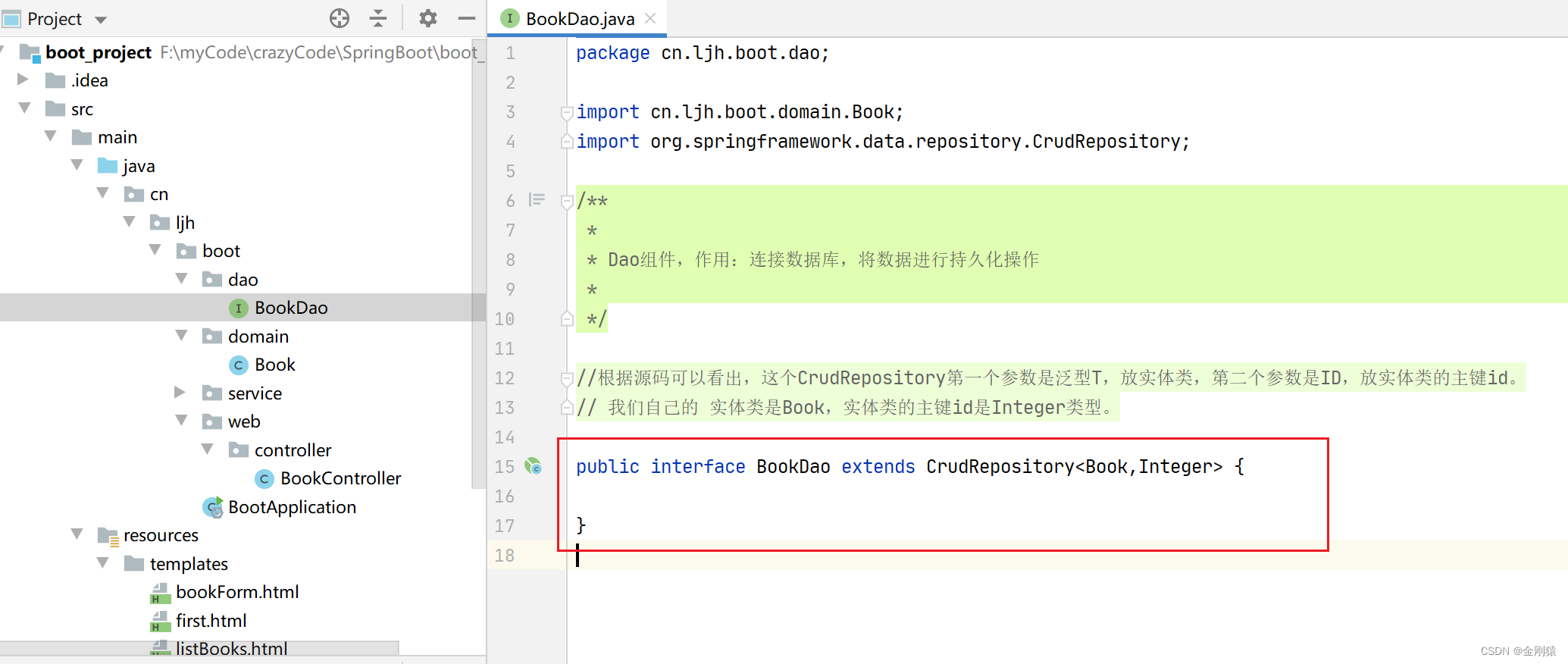Click the locate/select opened file target icon
Viewport: 1568px width, 664px height.
pos(340,18)
